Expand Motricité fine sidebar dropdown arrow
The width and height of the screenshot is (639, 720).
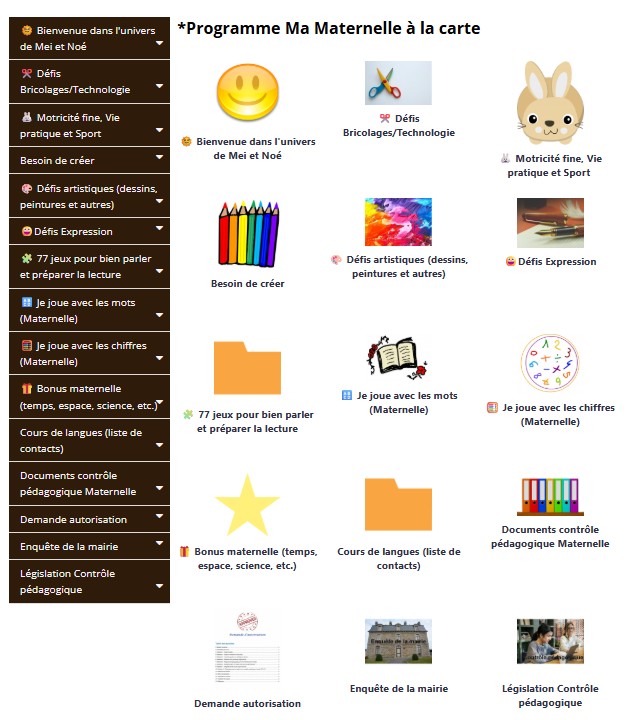159,130
